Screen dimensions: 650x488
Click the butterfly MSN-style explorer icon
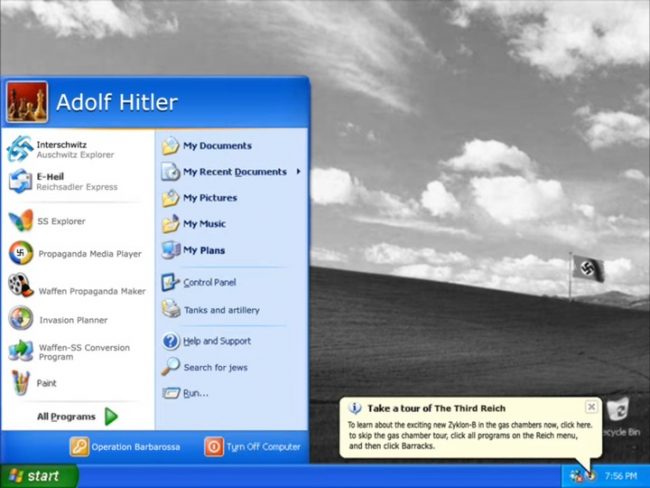pos(21,221)
